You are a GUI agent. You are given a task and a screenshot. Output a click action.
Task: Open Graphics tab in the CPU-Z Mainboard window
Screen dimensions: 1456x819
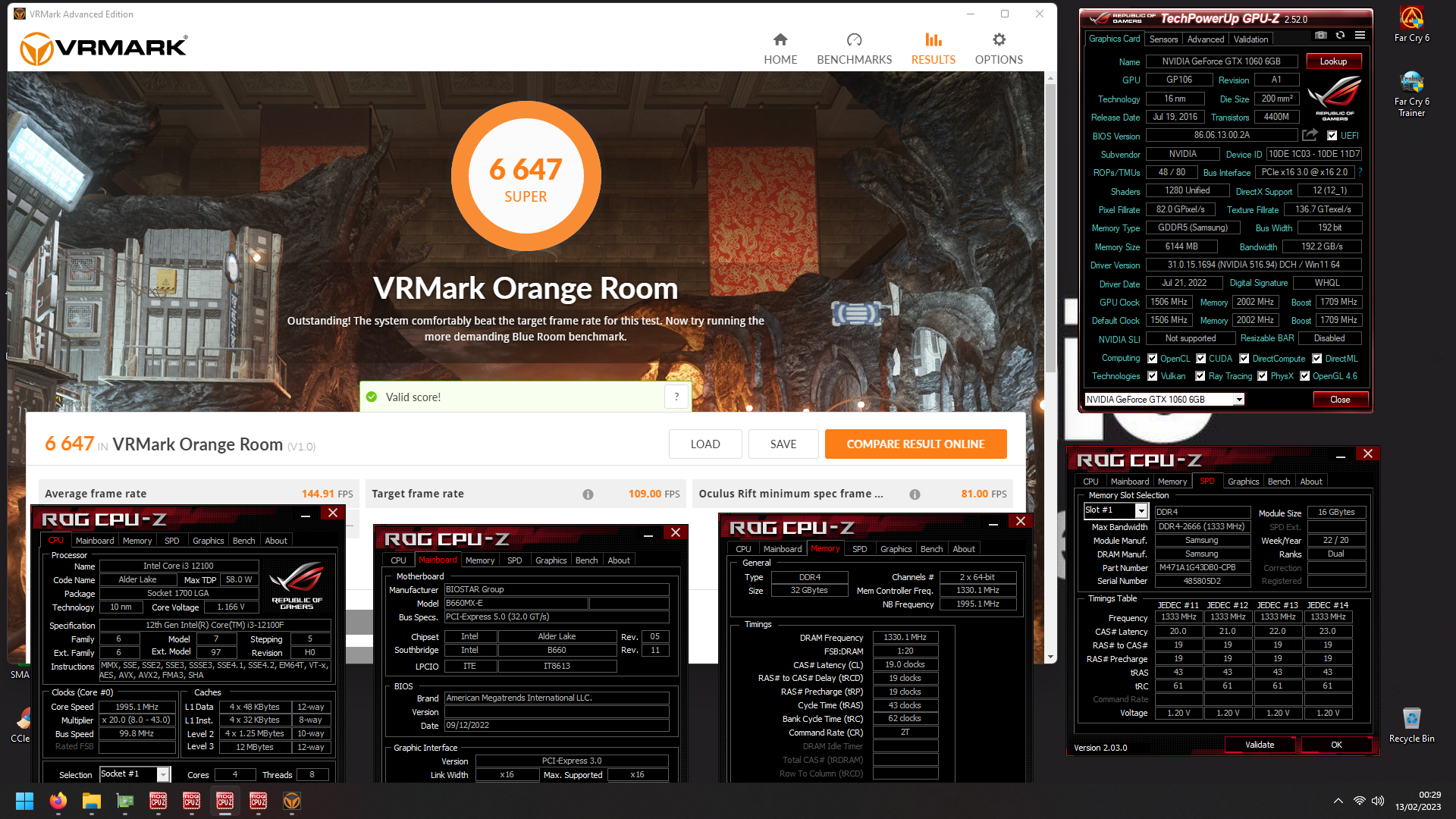(551, 560)
